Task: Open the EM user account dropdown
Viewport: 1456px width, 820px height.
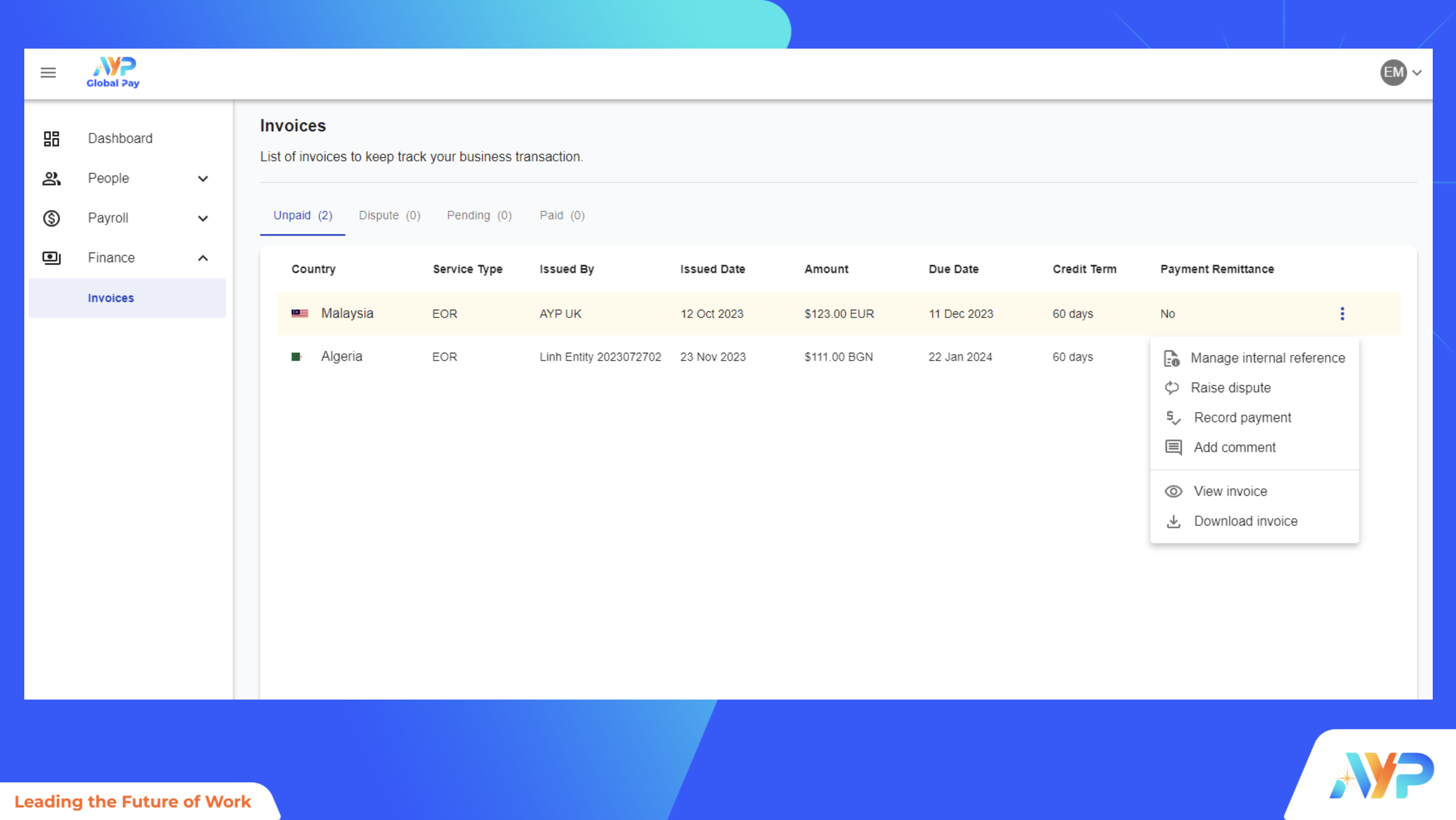Action: pyautogui.click(x=1401, y=72)
